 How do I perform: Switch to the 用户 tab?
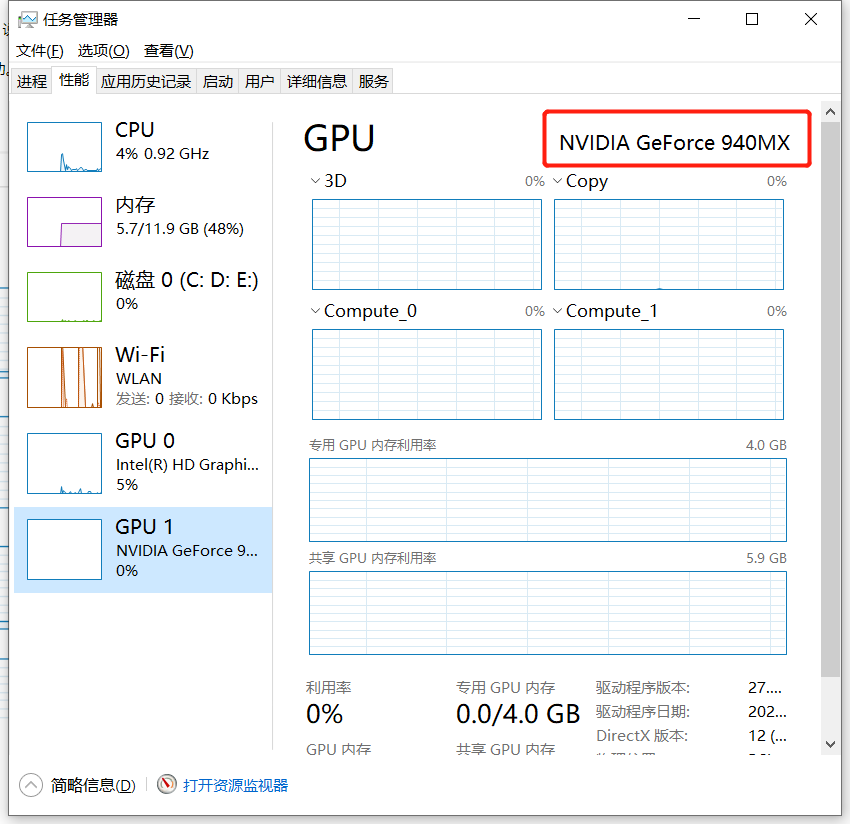tap(260, 81)
